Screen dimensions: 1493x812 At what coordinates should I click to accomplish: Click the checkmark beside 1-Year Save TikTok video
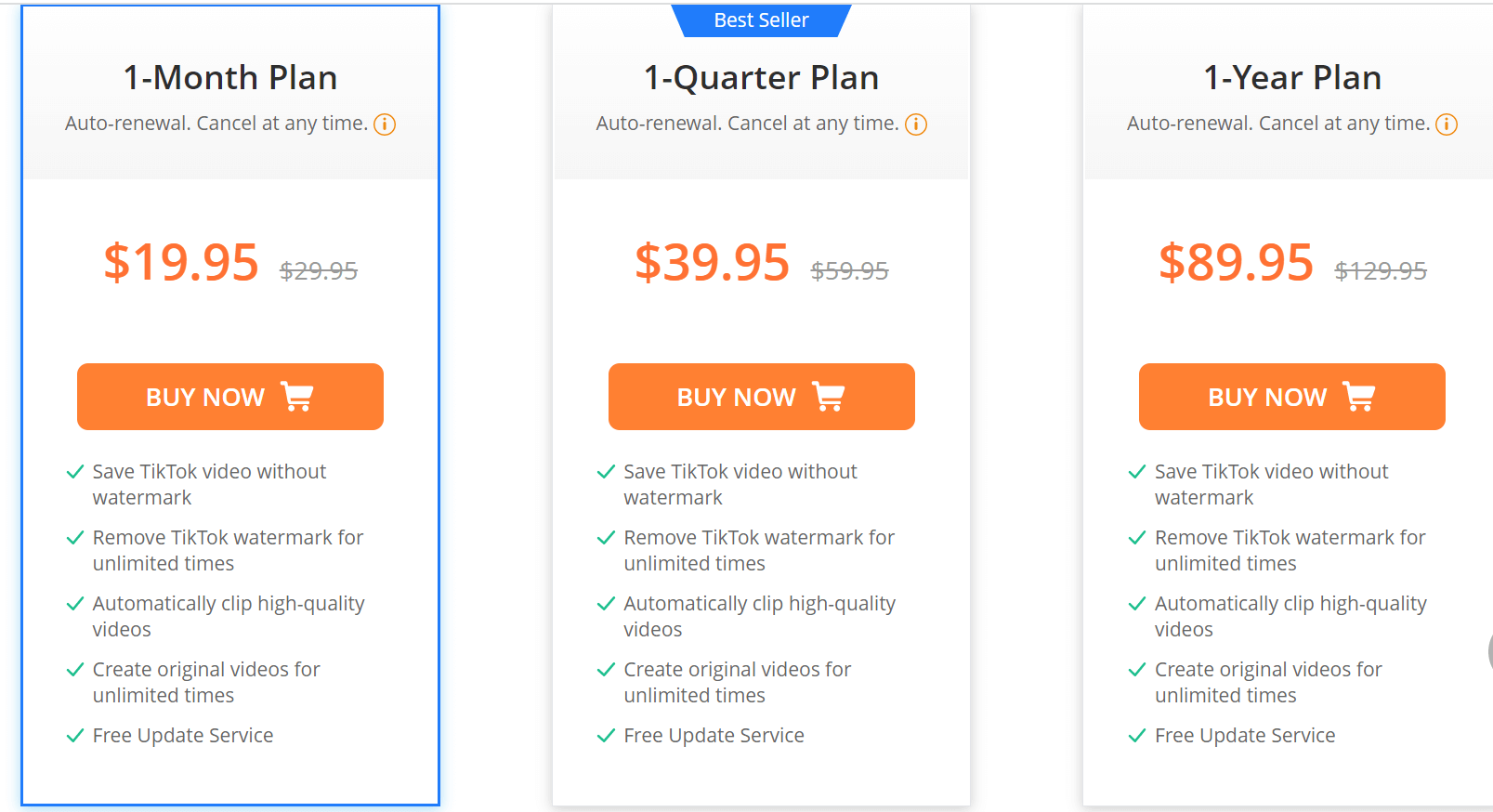point(1137,472)
